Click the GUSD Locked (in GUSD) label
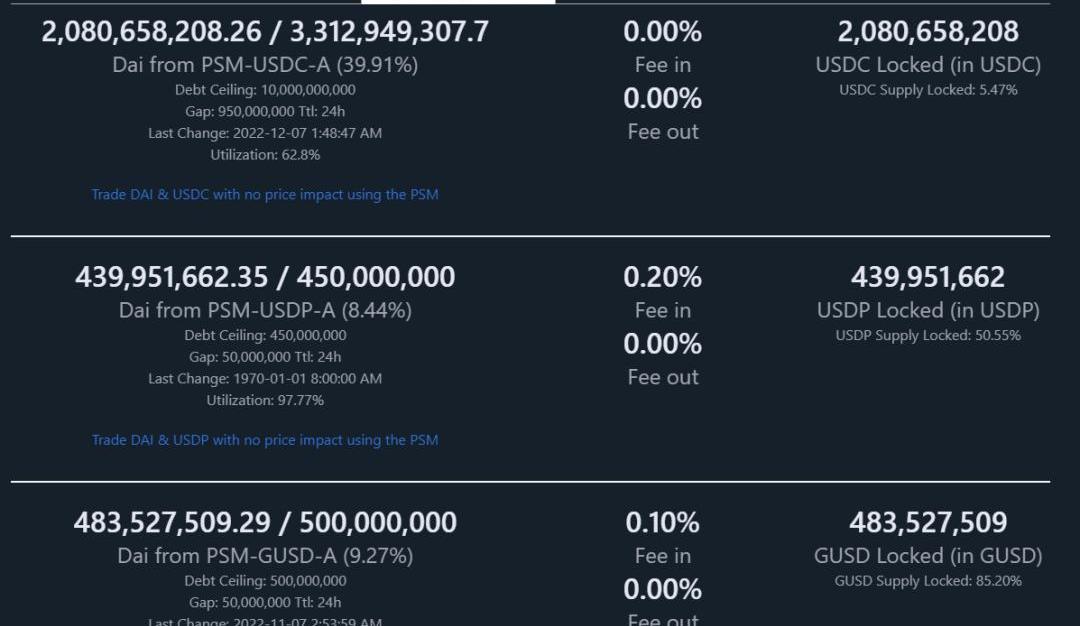This screenshot has width=1080, height=626. (928, 556)
